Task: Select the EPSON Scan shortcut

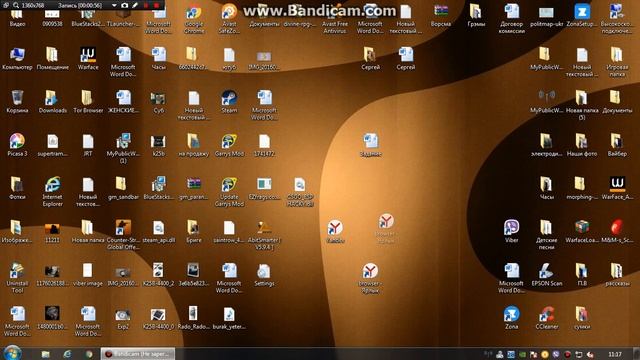Action: (547, 274)
